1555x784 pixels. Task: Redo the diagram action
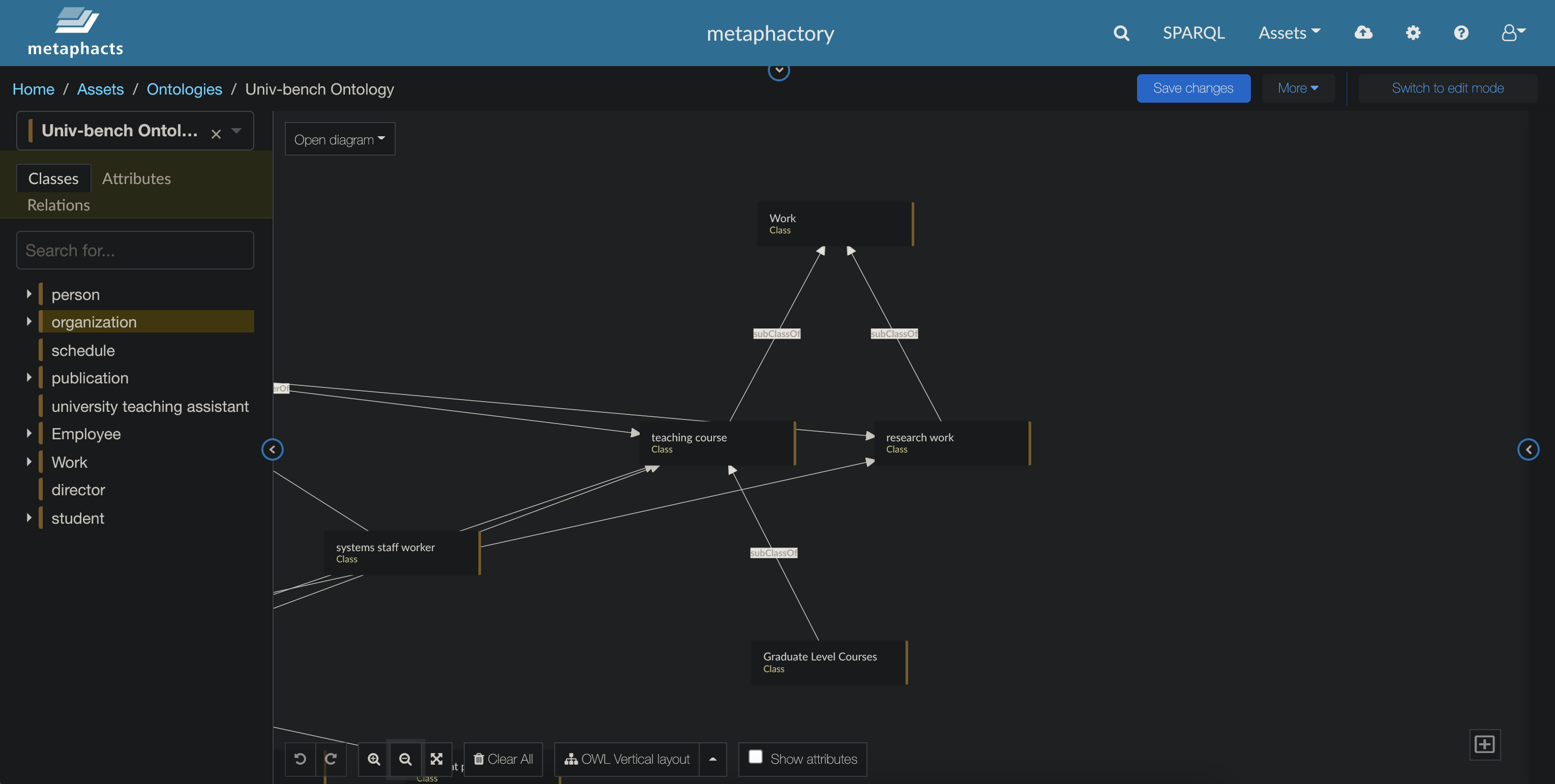[x=331, y=759]
